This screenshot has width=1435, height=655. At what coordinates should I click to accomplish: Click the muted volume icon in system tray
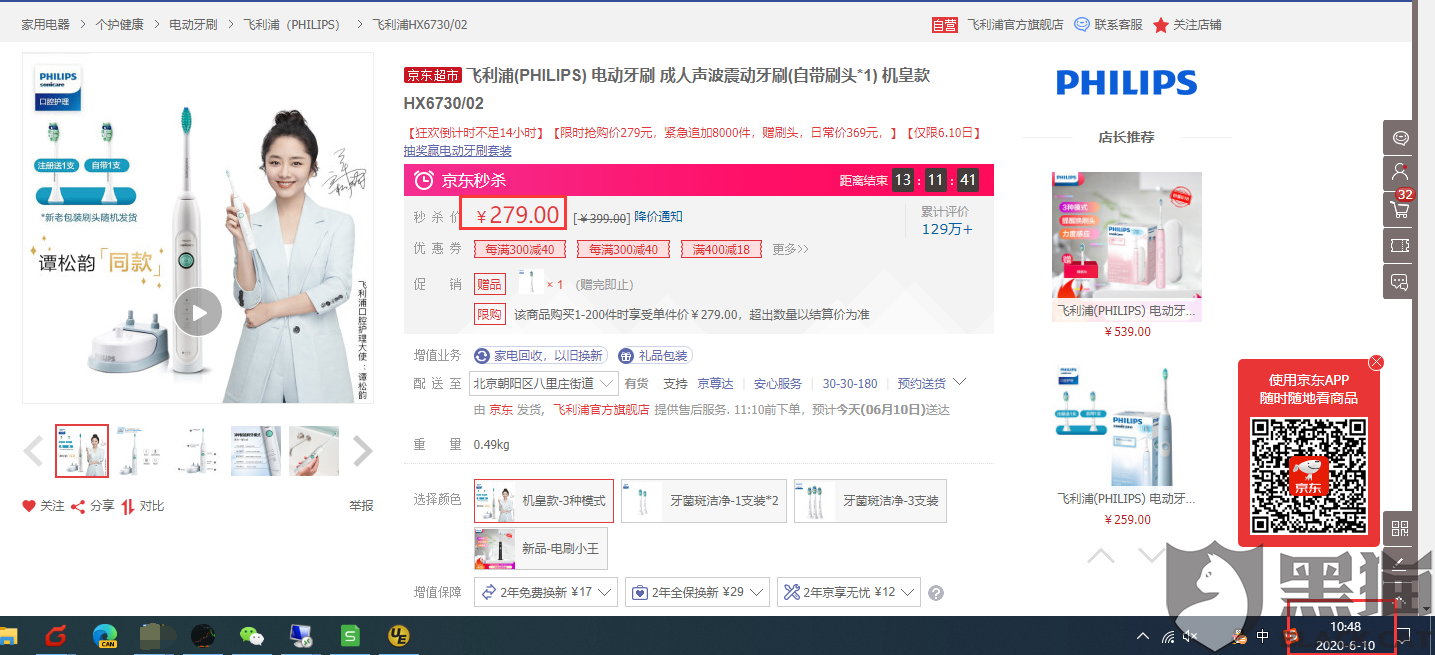1190,636
